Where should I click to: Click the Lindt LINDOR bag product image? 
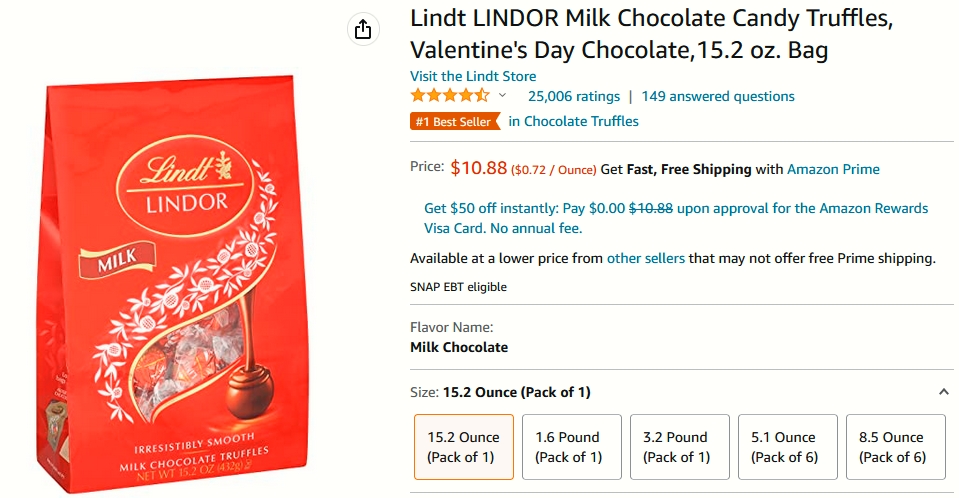(x=177, y=283)
